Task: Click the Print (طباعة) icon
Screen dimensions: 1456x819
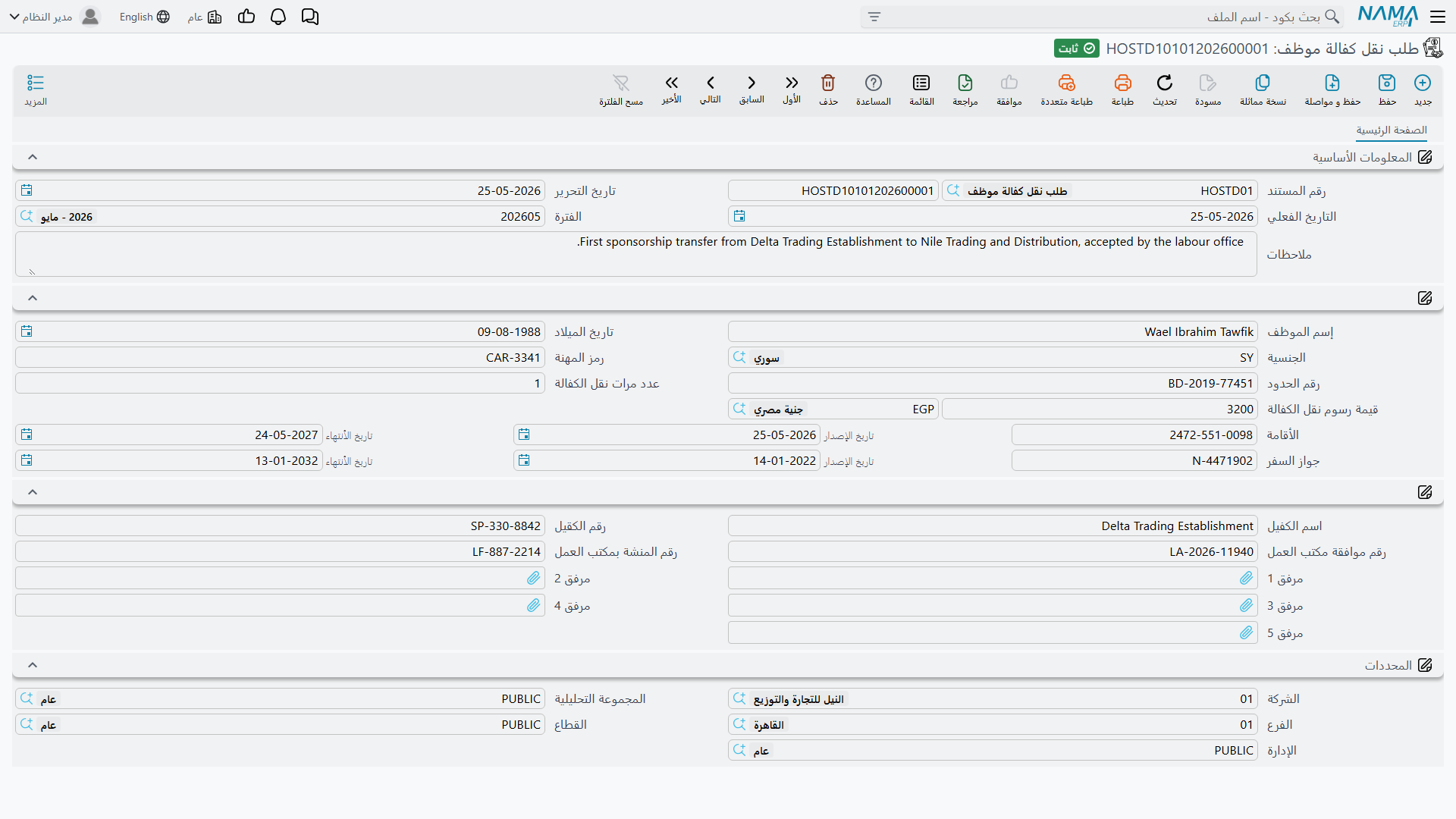Action: (x=1122, y=83)
